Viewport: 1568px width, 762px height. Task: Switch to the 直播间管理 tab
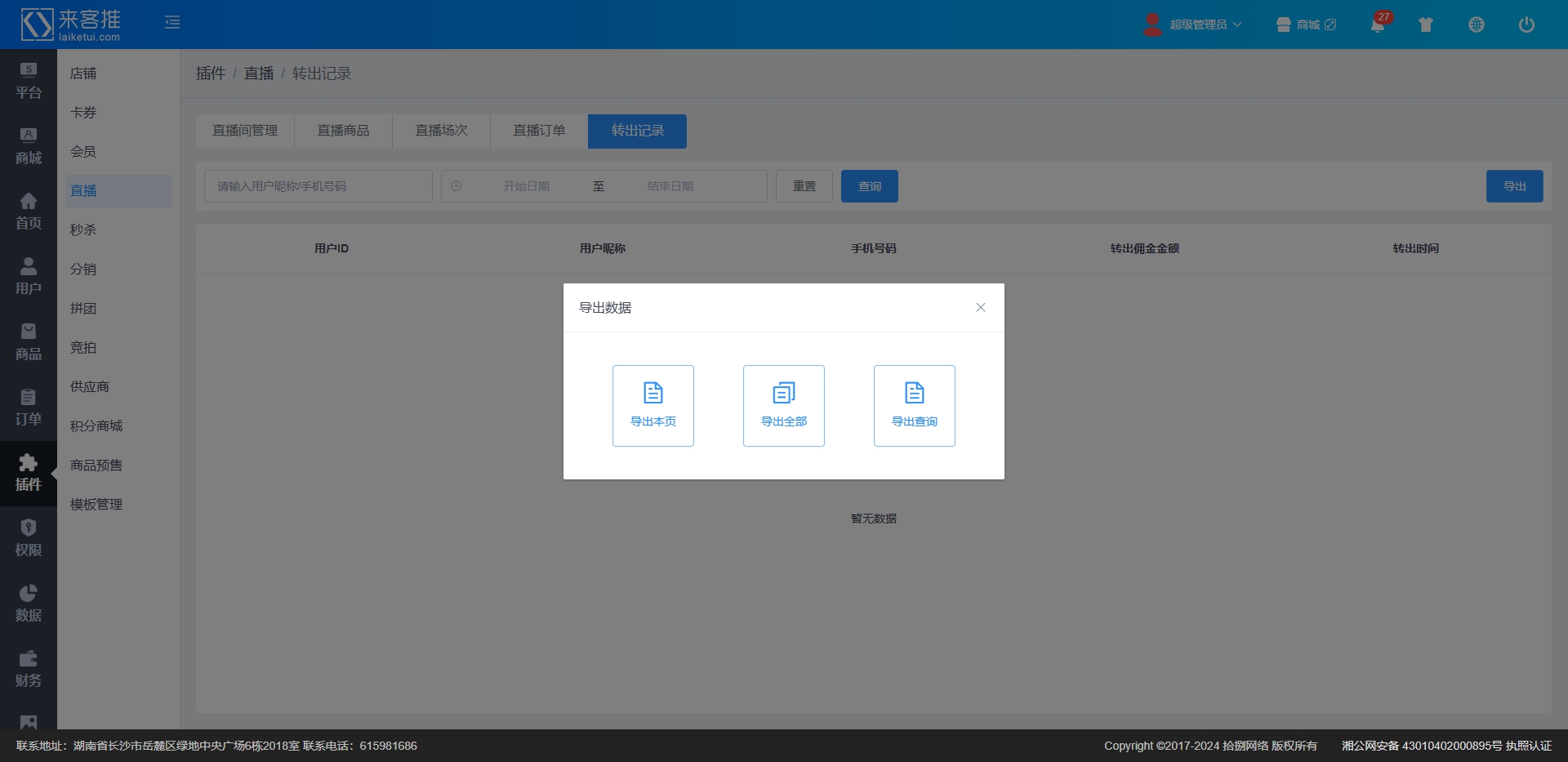point(245,131)
